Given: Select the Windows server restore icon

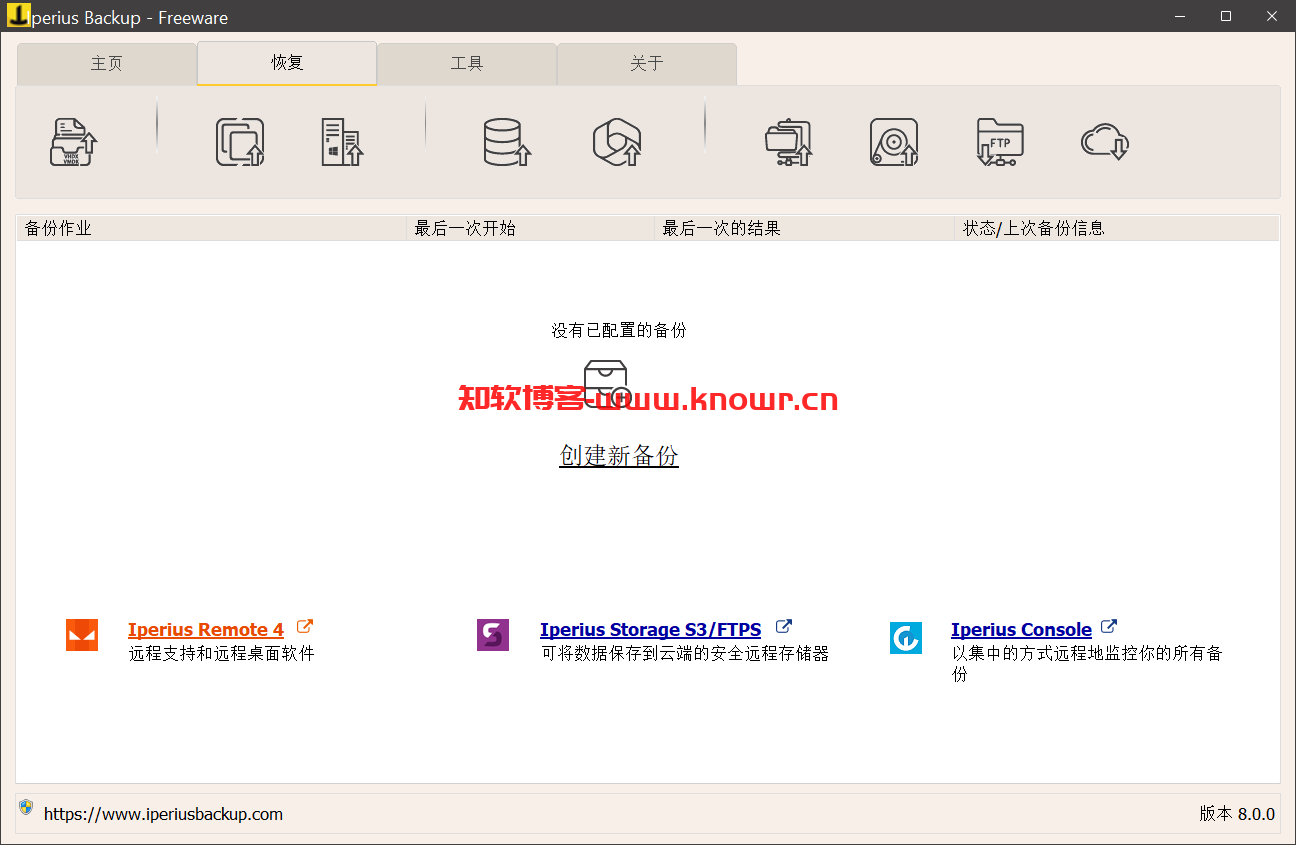Looking at the screenshot, I should coord(342,142).
